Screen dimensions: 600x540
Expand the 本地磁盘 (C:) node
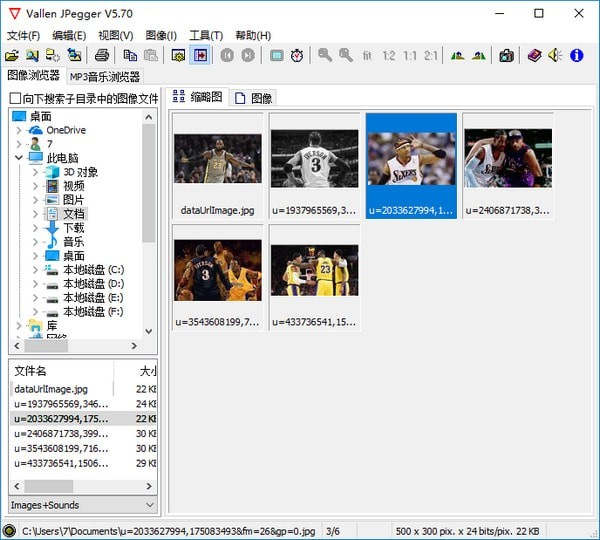(x=36, y=270)
